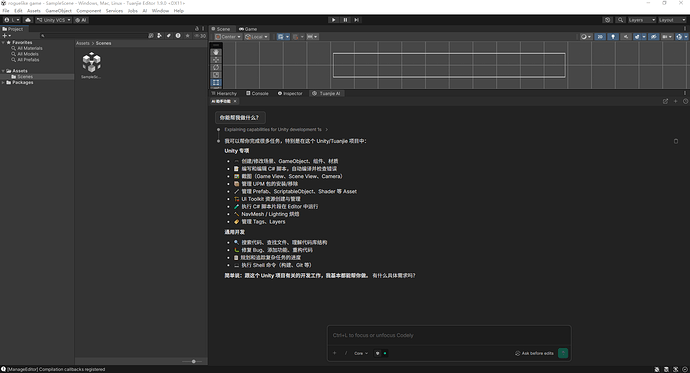Open the Center pivot dropdown
Viewport: 690px width, 373px height.
[228, 37]
